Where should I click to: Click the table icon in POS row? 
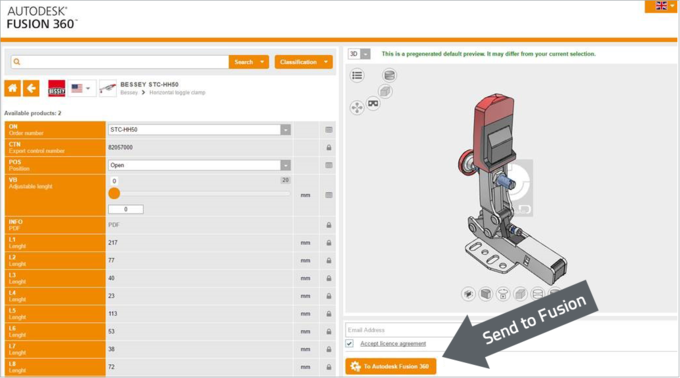[329, 165]
